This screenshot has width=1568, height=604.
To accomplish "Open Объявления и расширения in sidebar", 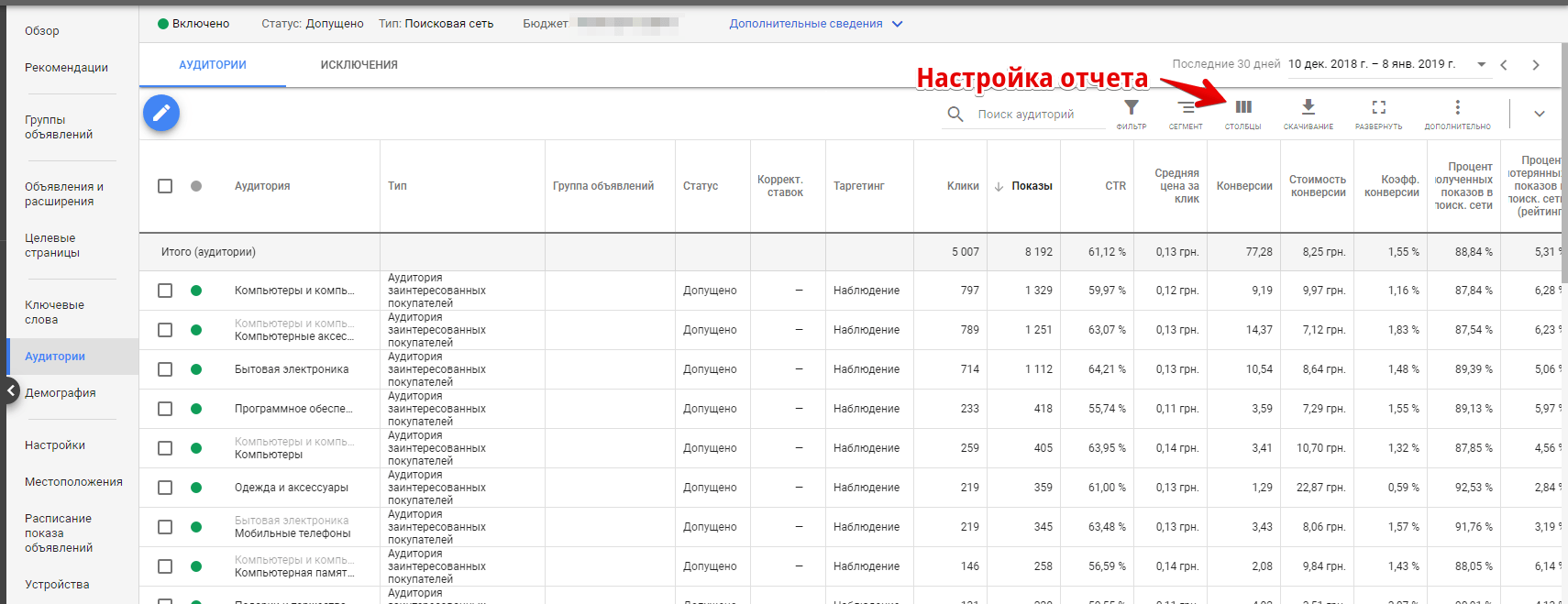I will tap(64, 194).
